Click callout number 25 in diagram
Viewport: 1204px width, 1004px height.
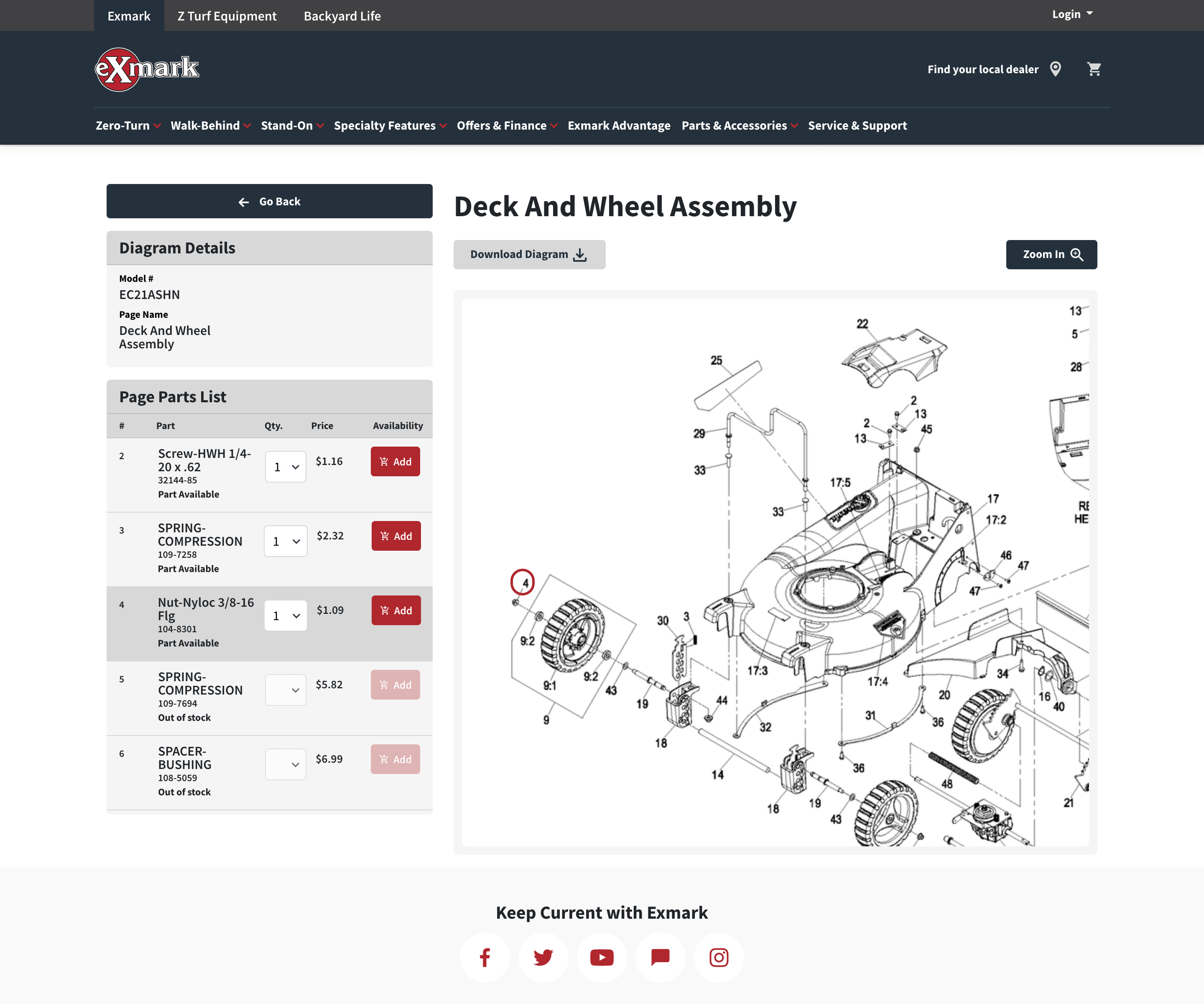[x=716, y=360]
